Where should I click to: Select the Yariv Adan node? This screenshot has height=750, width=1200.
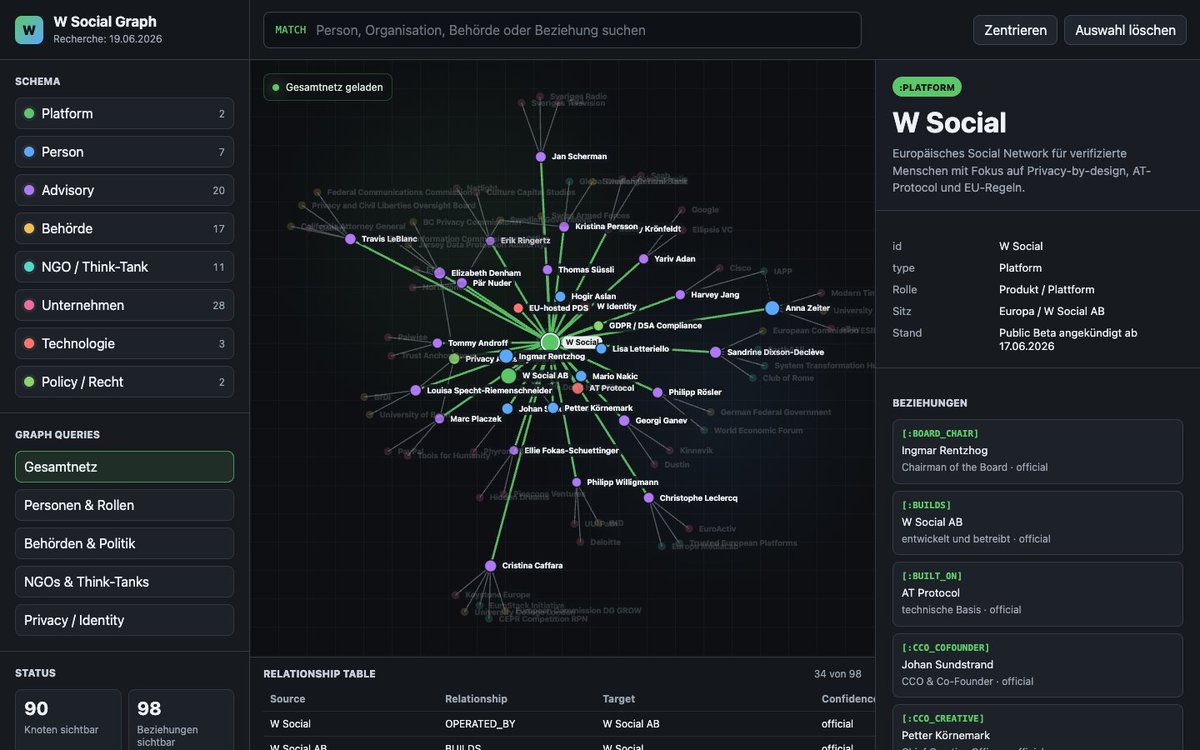click(x=643, y=259)
